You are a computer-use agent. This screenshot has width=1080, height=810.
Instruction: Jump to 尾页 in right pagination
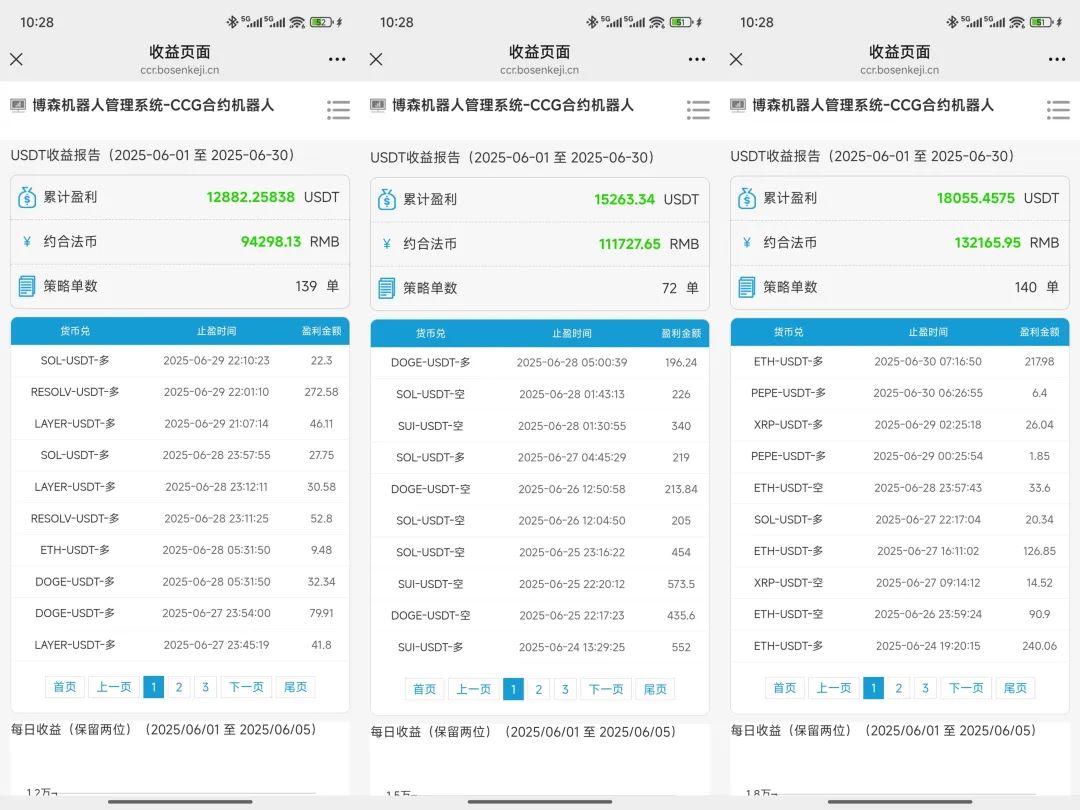(1015, 688)
